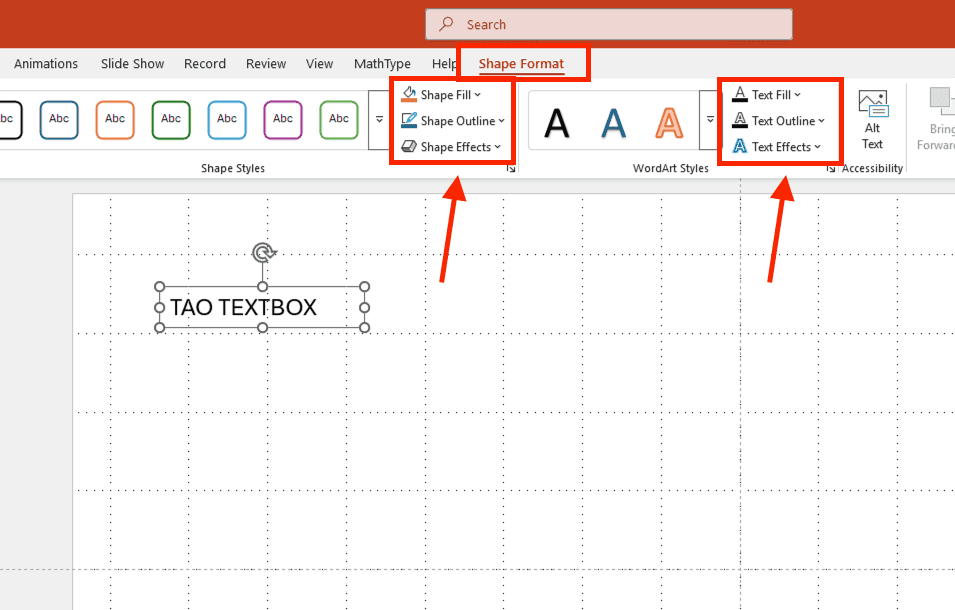Click inside the Search box

point(608,24)
